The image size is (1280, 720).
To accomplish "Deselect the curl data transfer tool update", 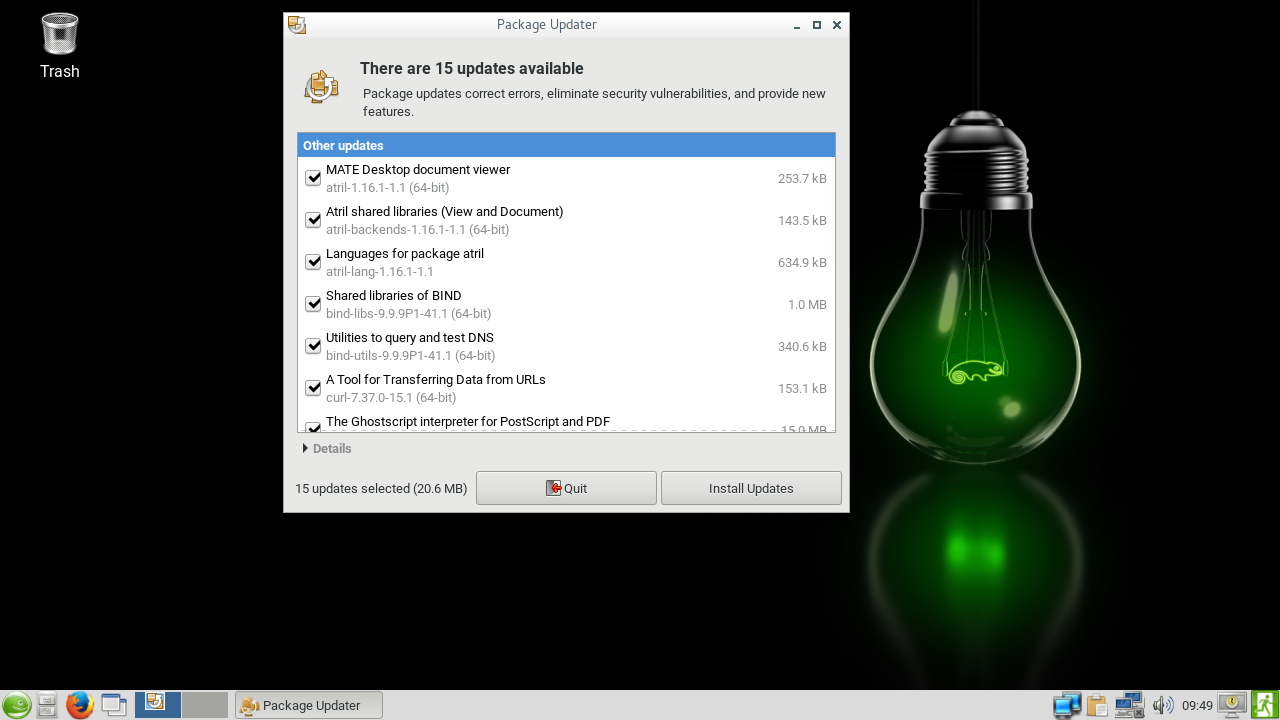I will click(313, 389).
